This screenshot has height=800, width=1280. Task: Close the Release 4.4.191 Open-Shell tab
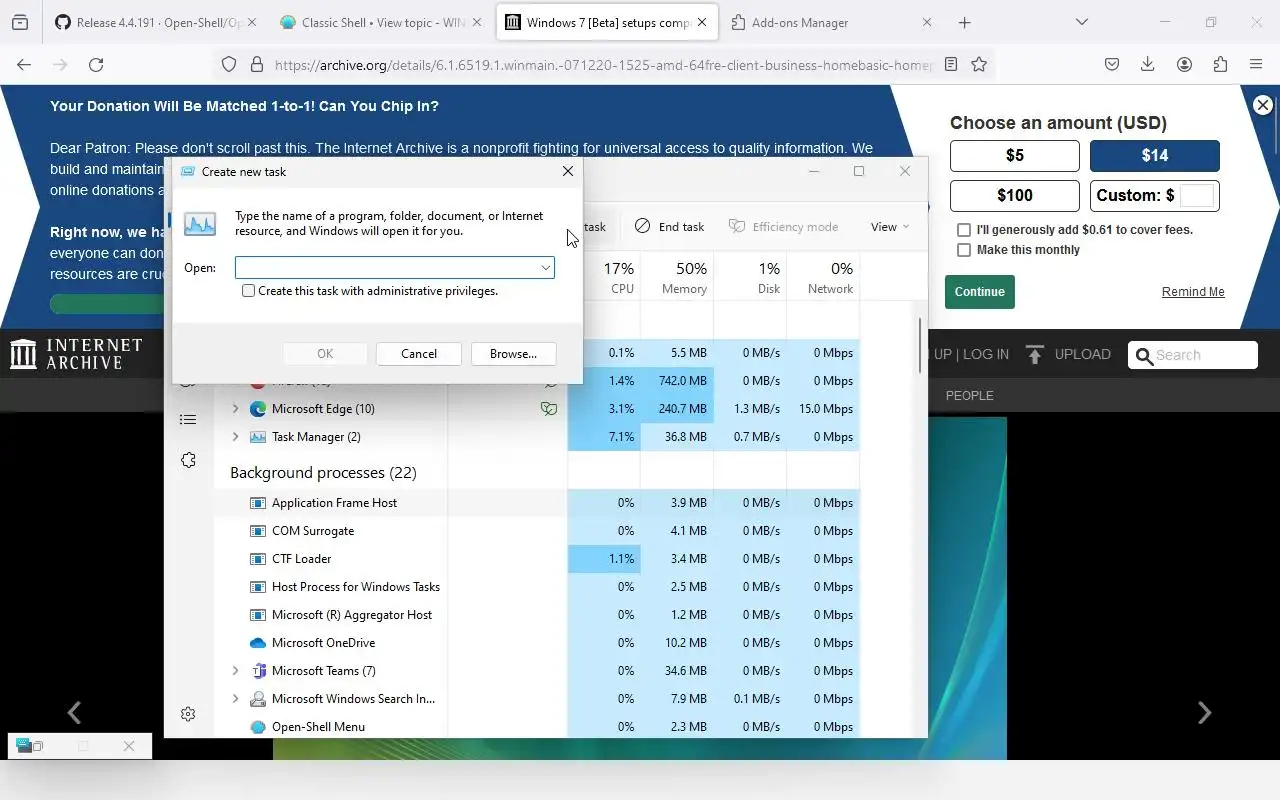(251, 22)
